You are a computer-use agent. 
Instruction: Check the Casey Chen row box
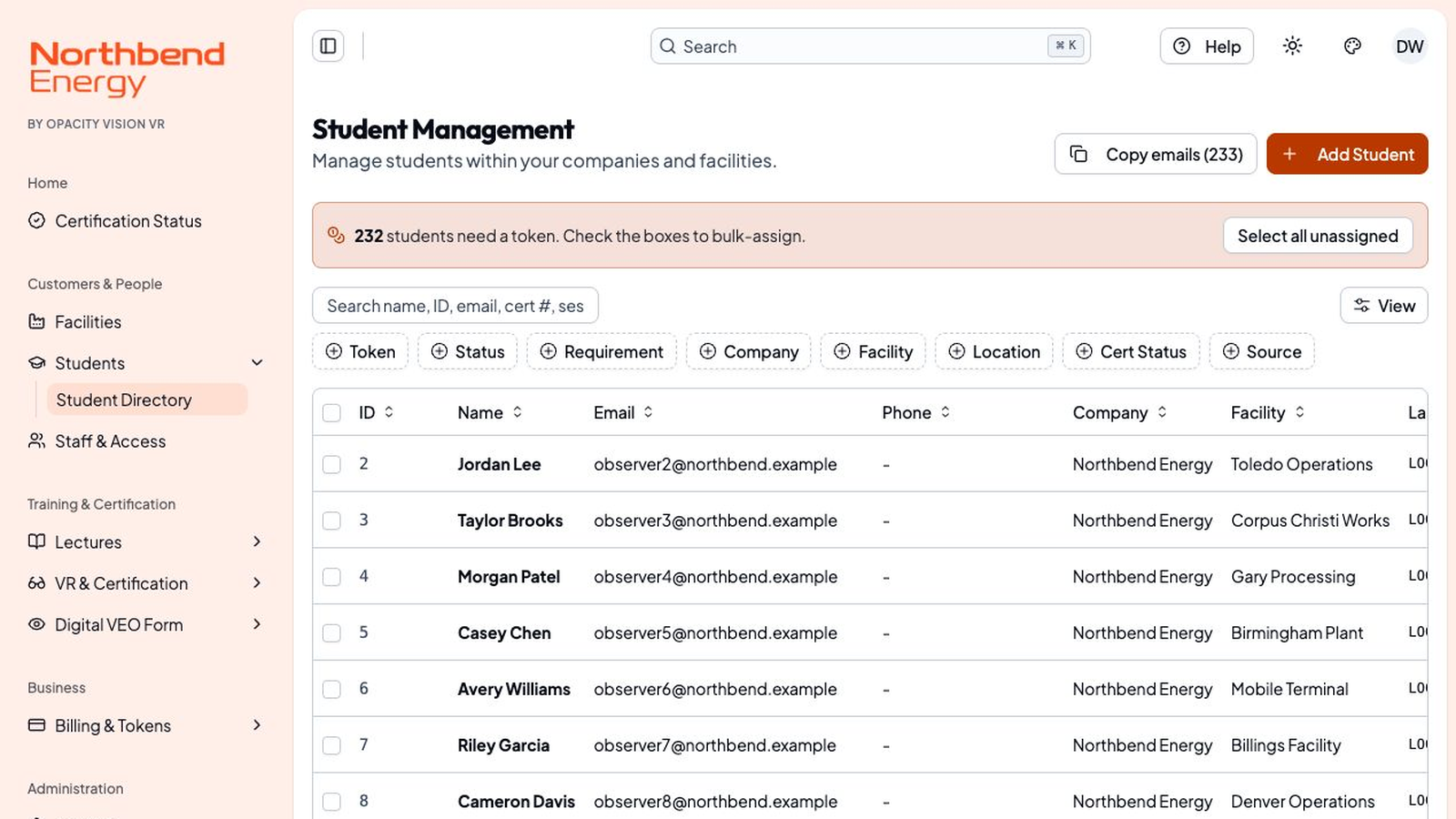coord(332,633)
